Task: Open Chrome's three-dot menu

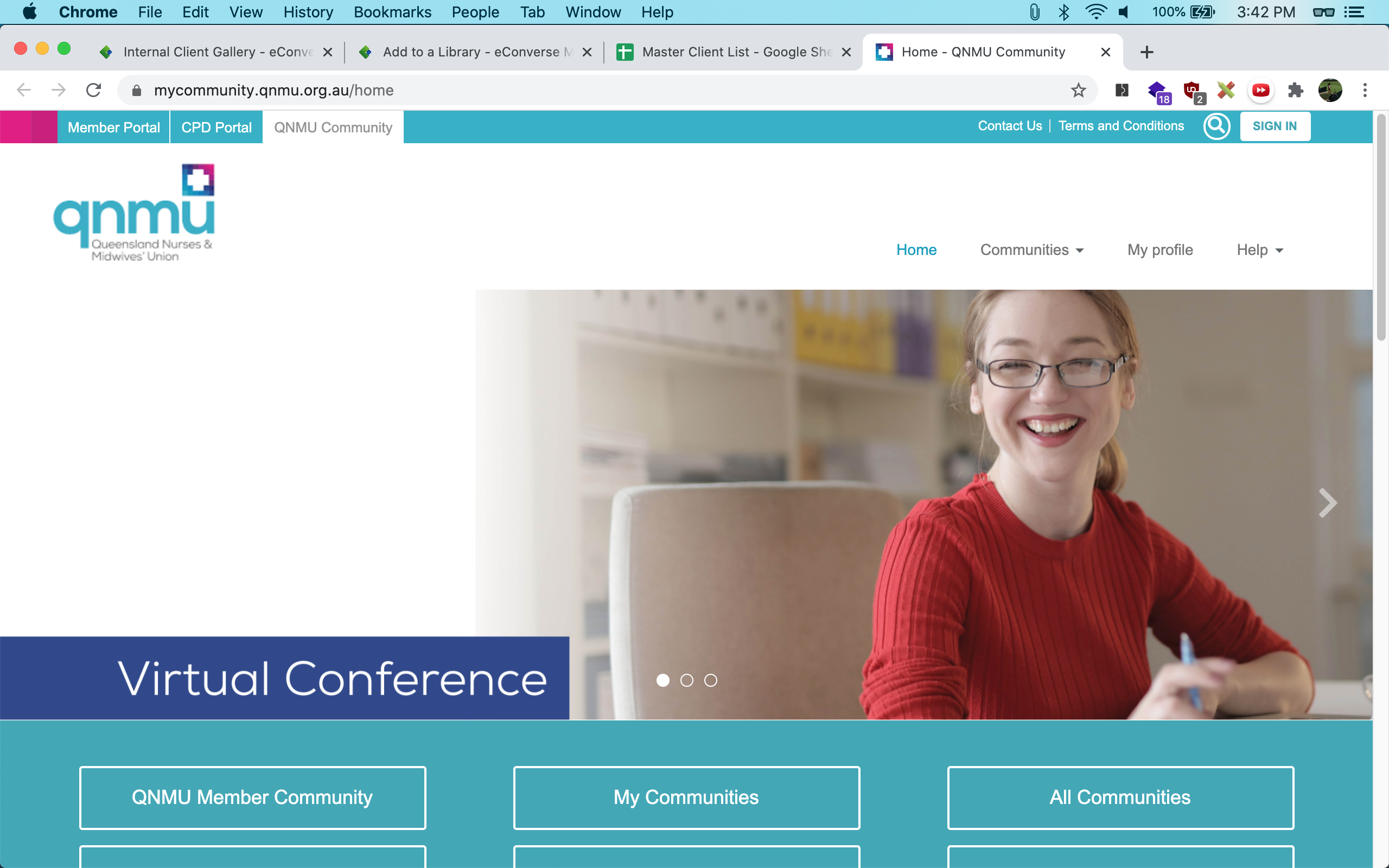Action: tap(1365, 90)
